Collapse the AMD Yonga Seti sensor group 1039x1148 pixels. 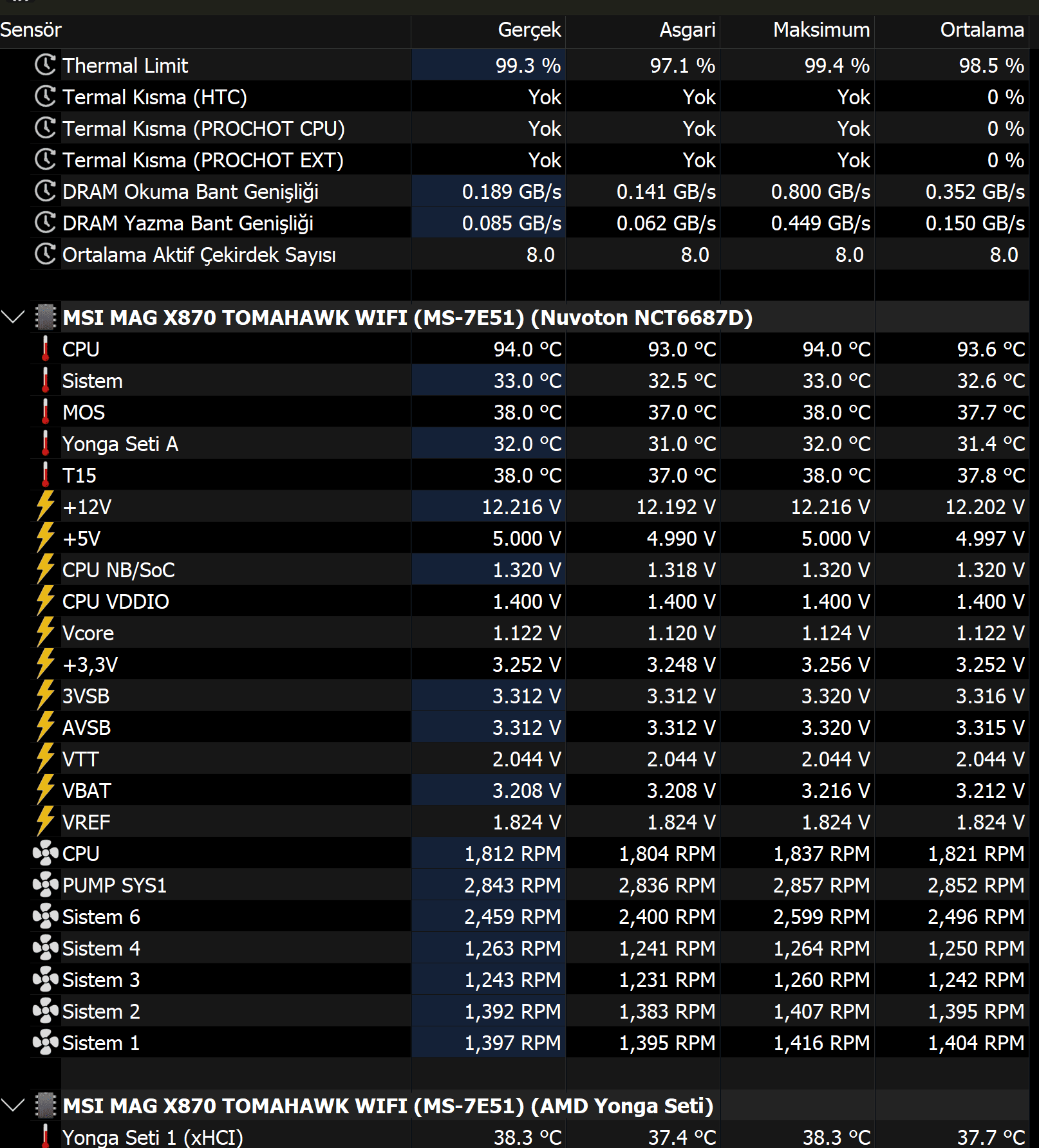tap(13, 1106)
